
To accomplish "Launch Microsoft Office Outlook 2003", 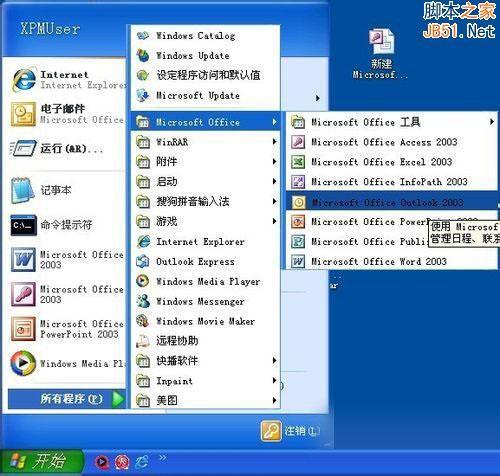I will tap(391, 202).
